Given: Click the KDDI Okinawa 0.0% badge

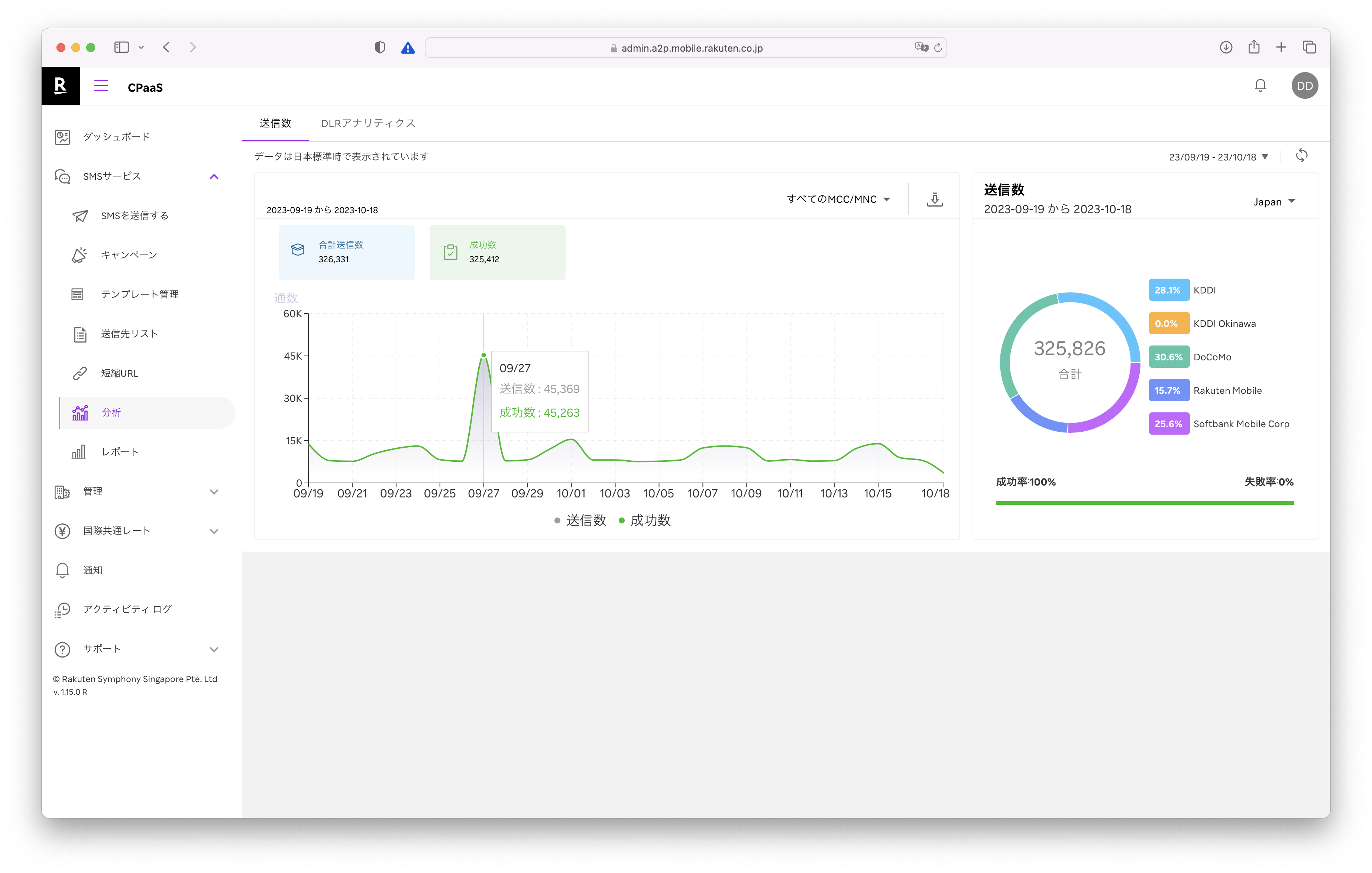Looking at the screenshot, I should [x=1169, y=324].
